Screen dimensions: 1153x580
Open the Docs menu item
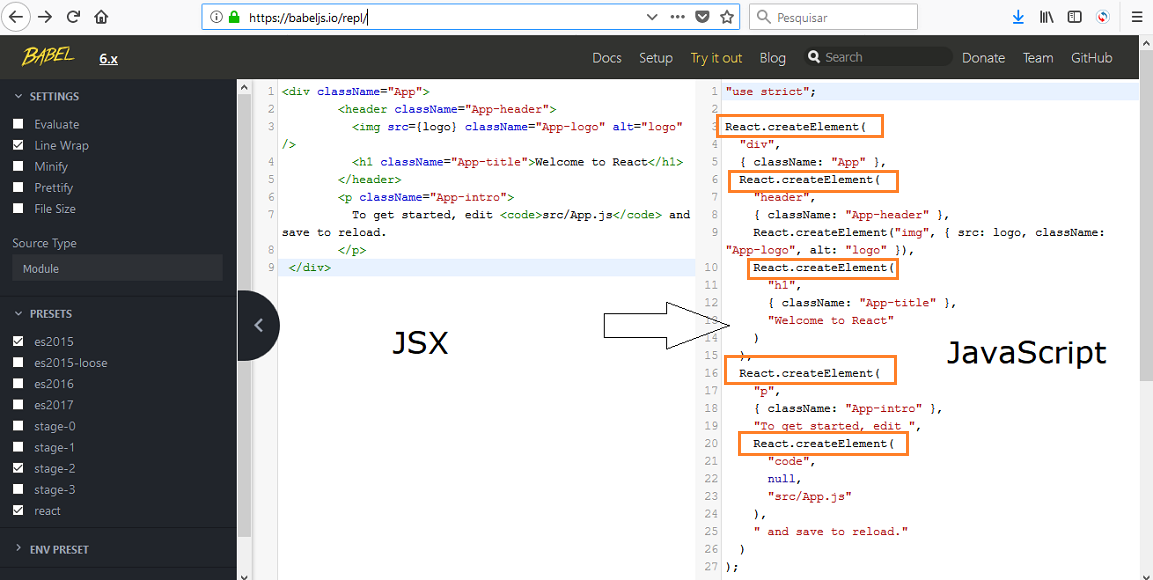(x=607, y=58)
